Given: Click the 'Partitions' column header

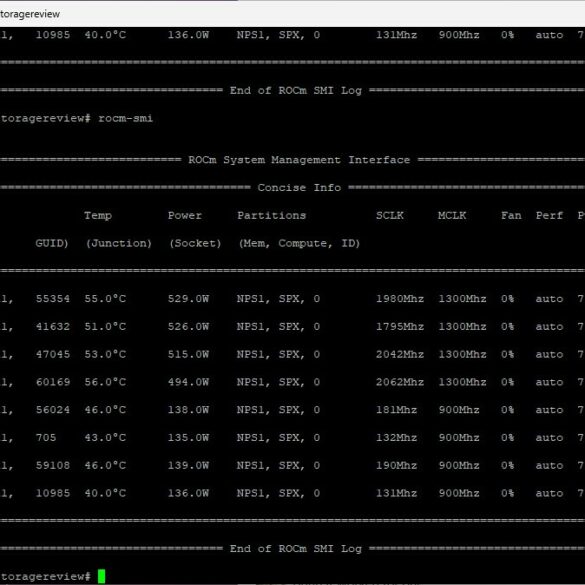Looking at the screenshot, I should [272, 216].
